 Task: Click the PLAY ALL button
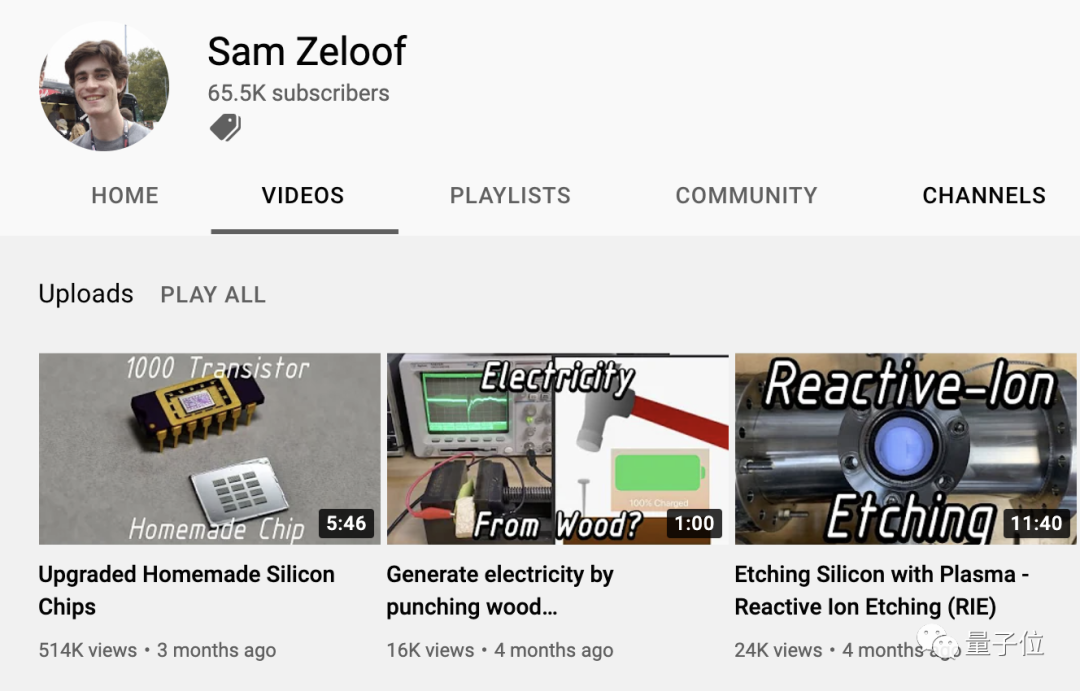(x=213, y=295)
